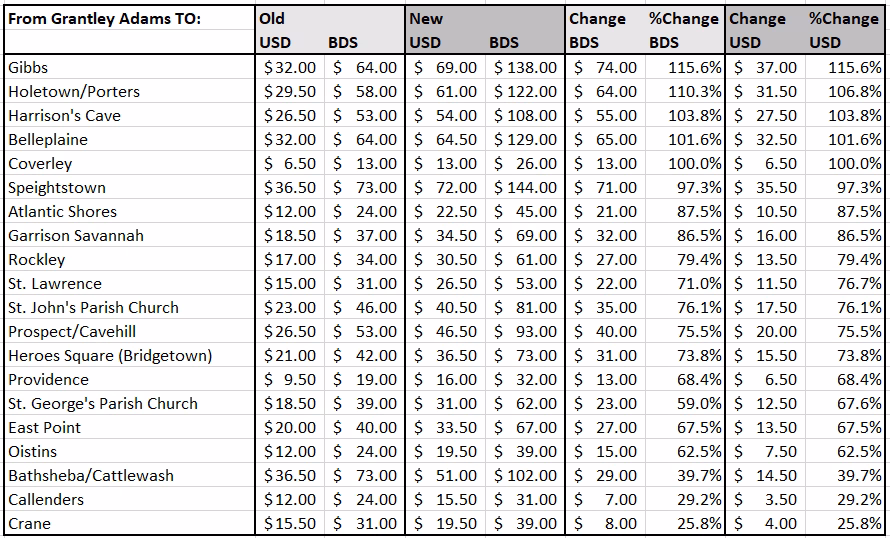The width and height of the screenshot is (890, 538).
Task: Click the Heroes Square (Bridgetown) cell
Action: (110, 355)
